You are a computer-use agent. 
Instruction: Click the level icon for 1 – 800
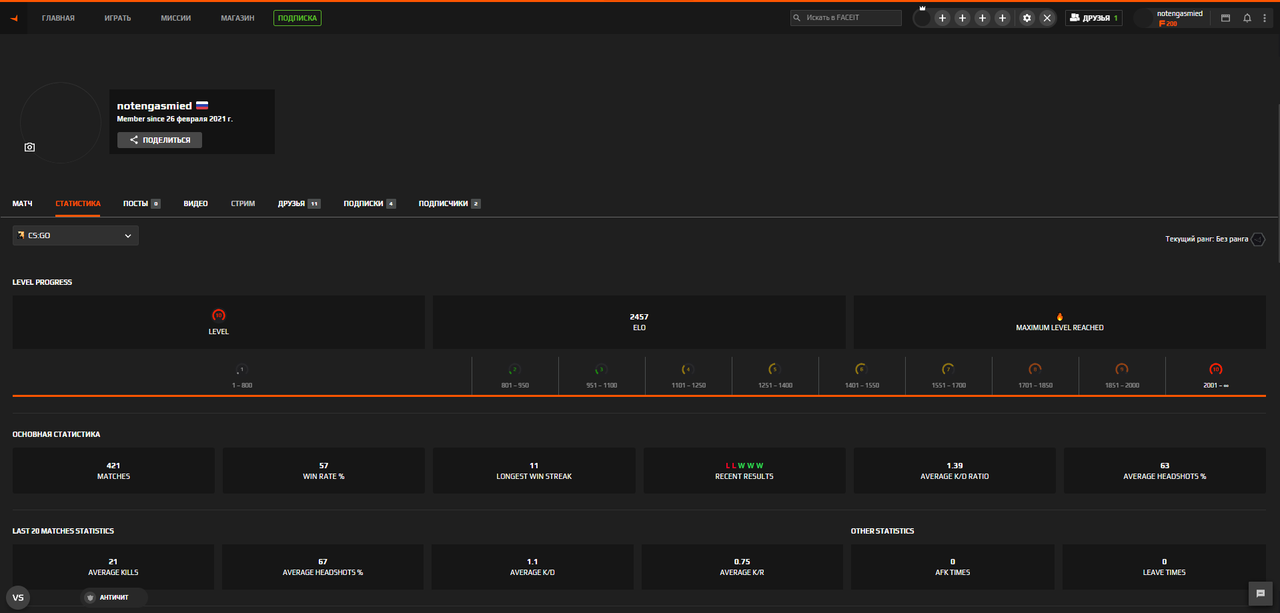pyautogui.click(x=241, y=369)
